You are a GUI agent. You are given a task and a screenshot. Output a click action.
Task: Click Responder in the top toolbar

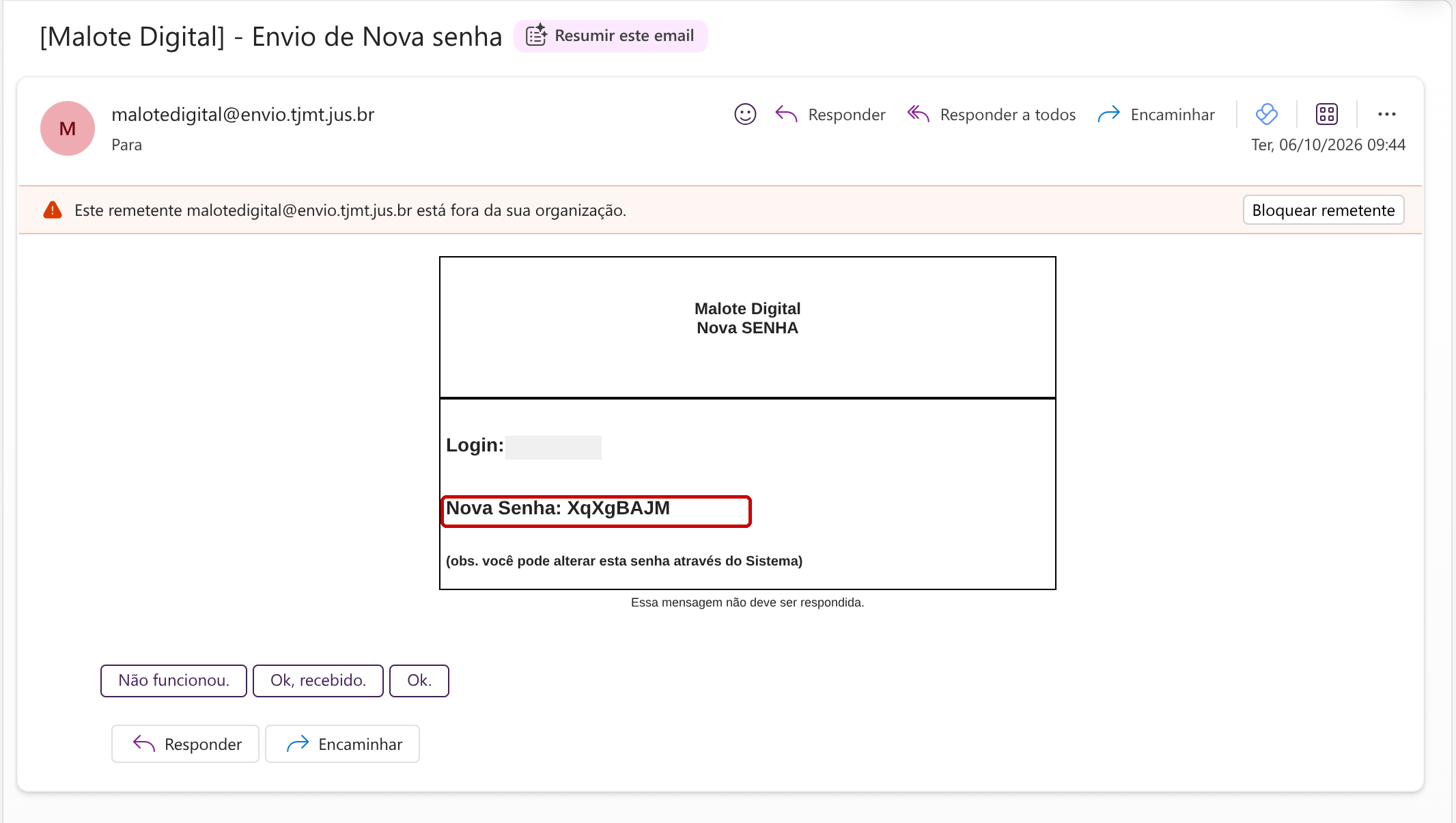point(830,114)
